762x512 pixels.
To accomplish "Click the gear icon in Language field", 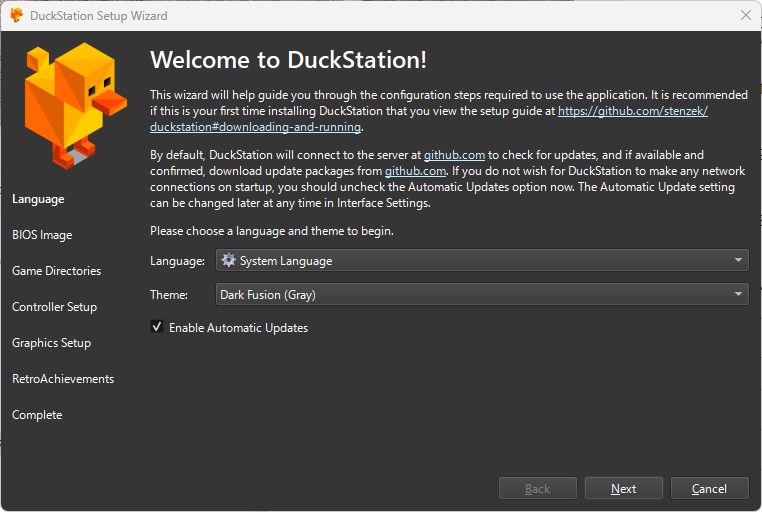I will 228,260.
